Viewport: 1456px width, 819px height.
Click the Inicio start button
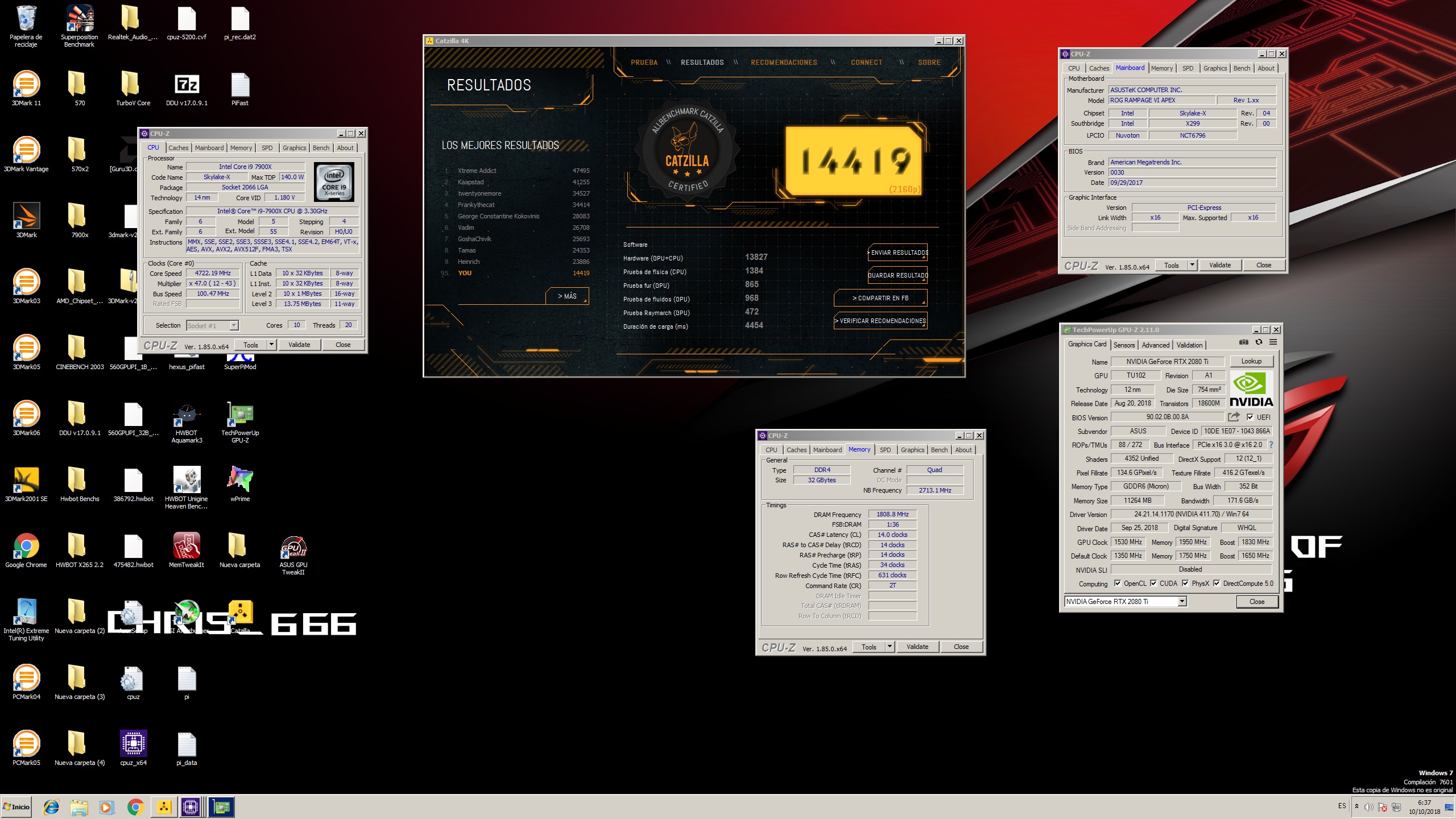pos(16,807)
